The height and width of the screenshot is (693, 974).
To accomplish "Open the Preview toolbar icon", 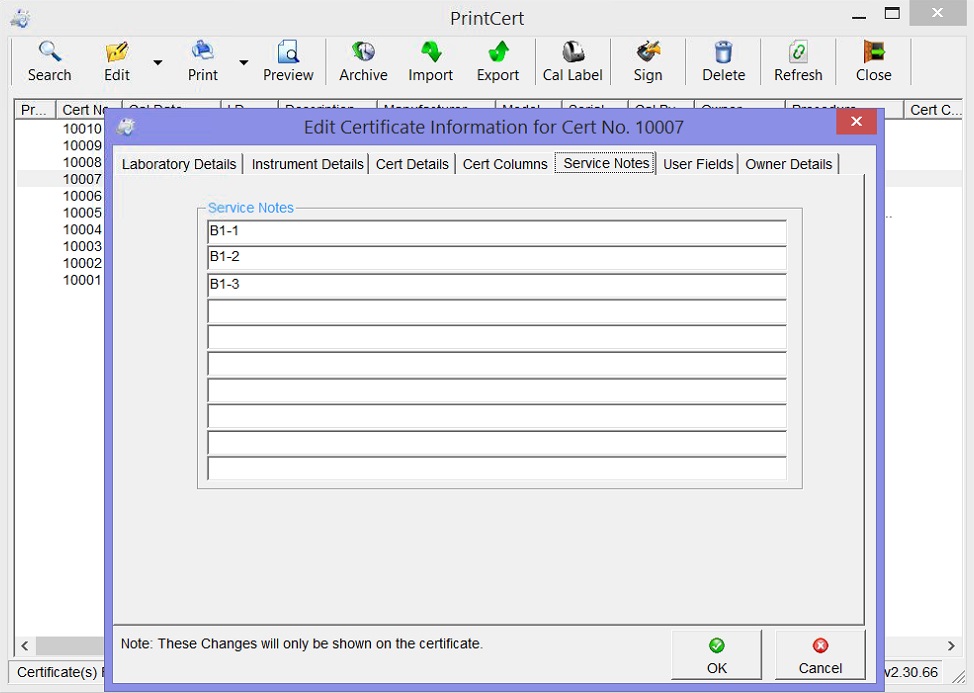I will (x=288, y=62).
